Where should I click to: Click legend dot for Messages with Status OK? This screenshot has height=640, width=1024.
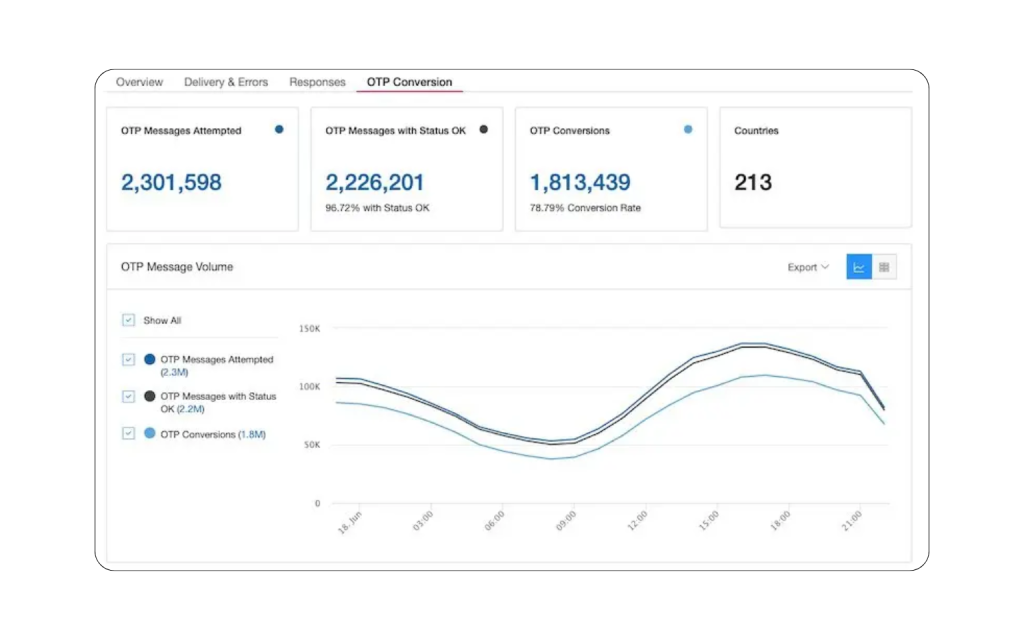[150, 396]
